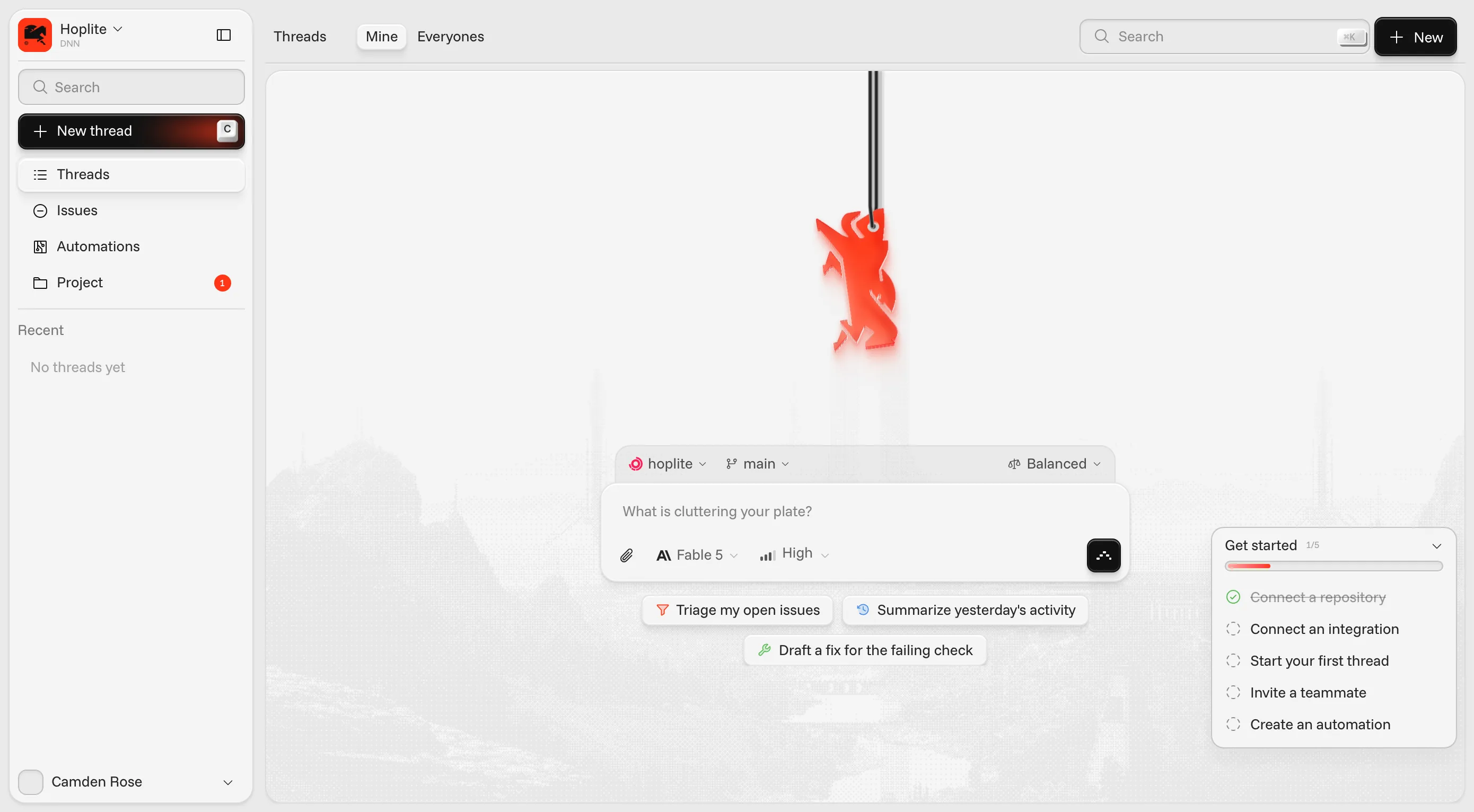Open the Fable 5 model dropdown
Image resolution: width=1474 pixels, height=812 pixels.
click(x=697, y=555)
